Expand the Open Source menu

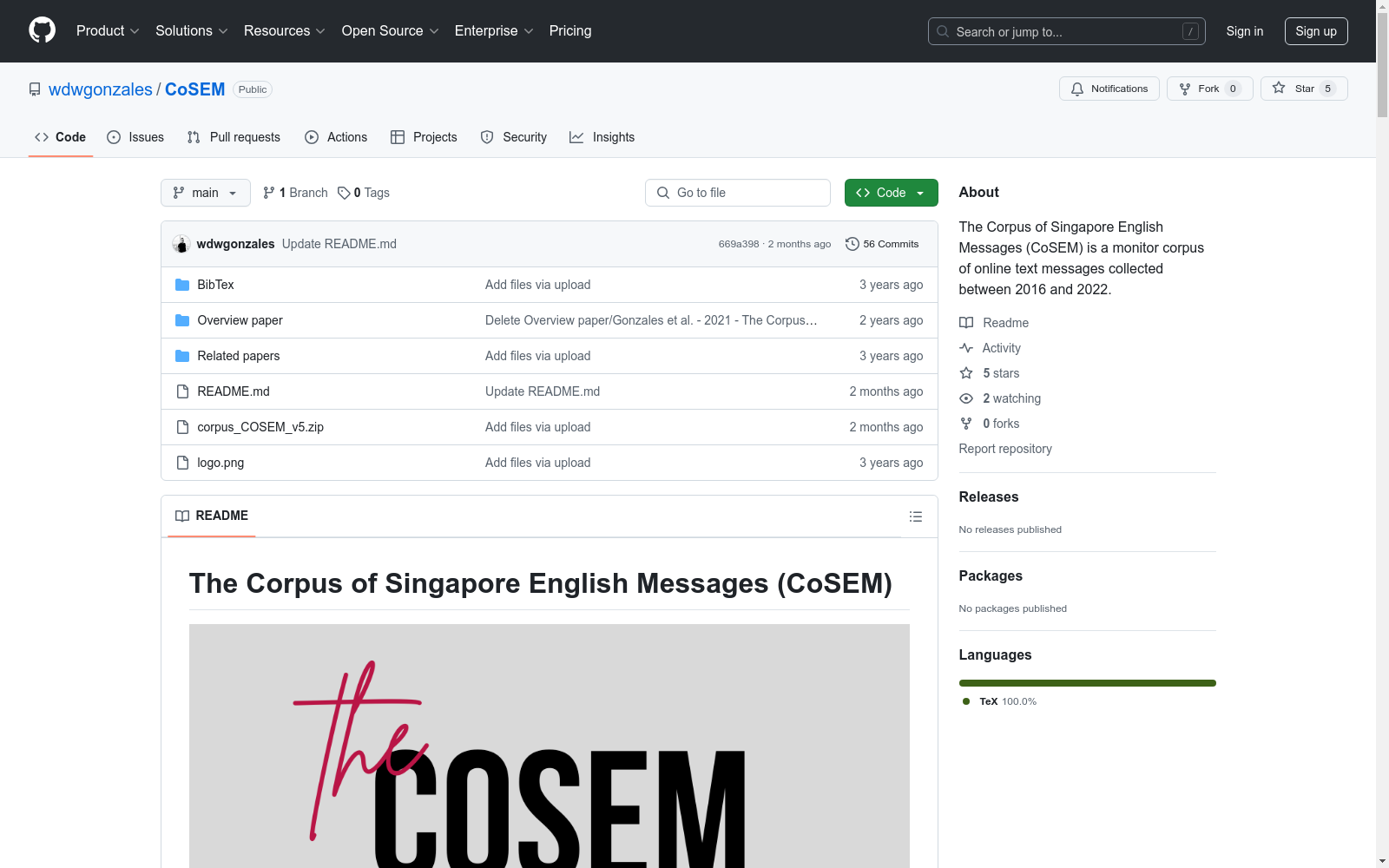(391, 30)
